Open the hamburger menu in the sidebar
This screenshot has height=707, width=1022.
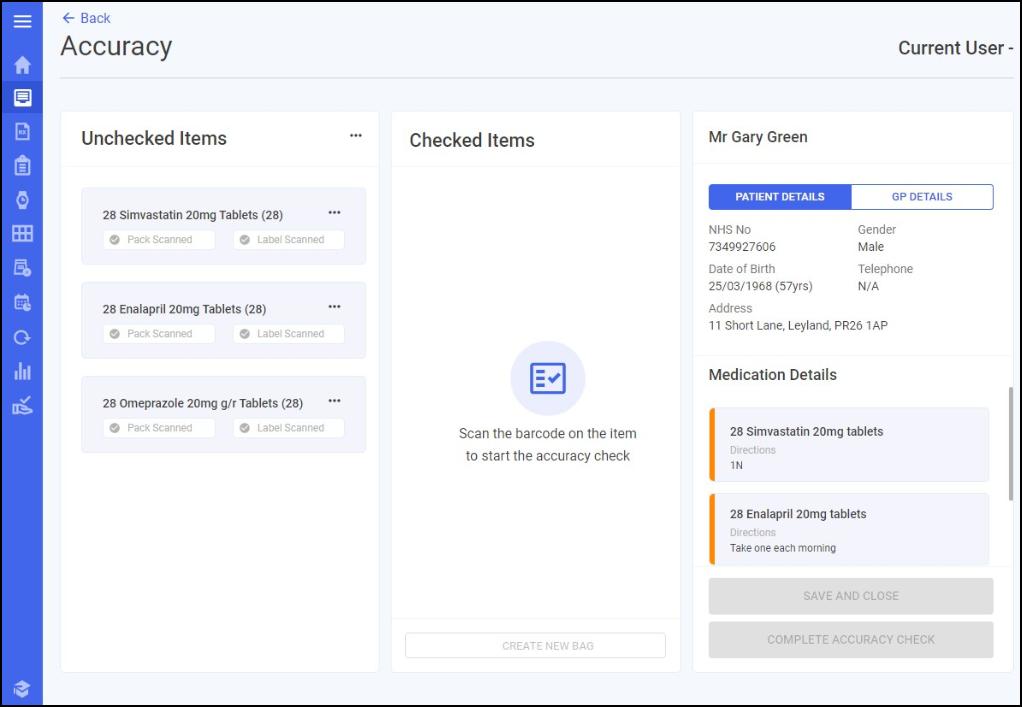tap(22, 21)
